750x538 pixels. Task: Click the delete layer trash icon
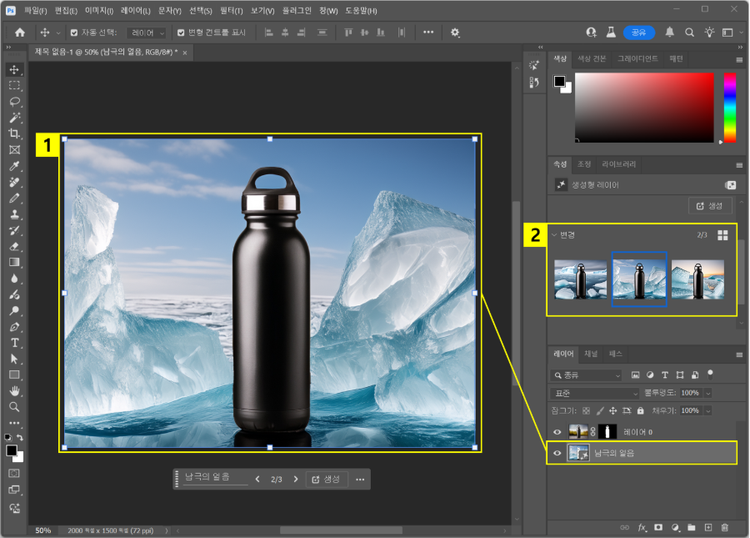click(726, 527)
